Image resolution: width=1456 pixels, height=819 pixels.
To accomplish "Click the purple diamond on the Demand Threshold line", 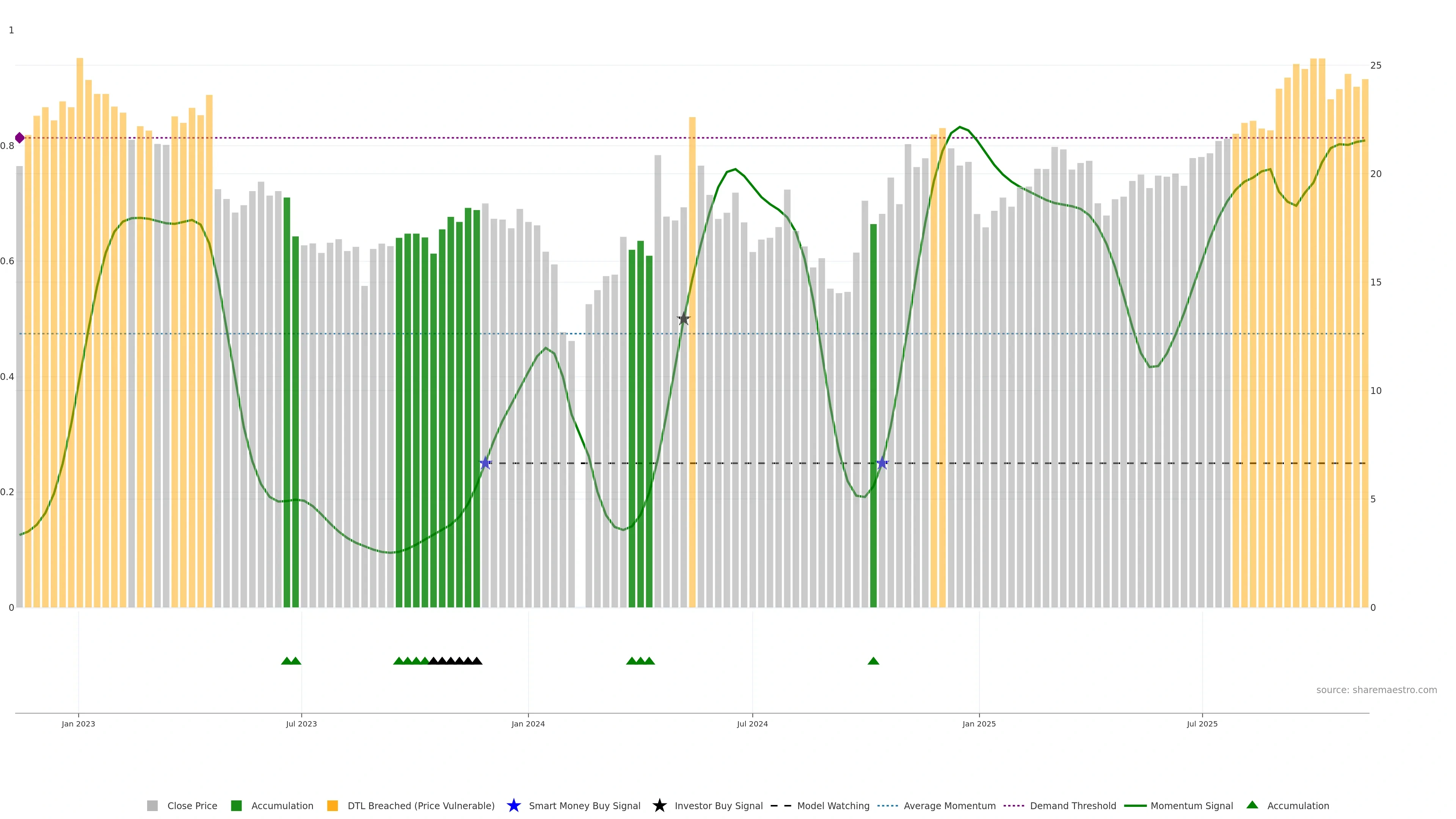I will point(20,138).
